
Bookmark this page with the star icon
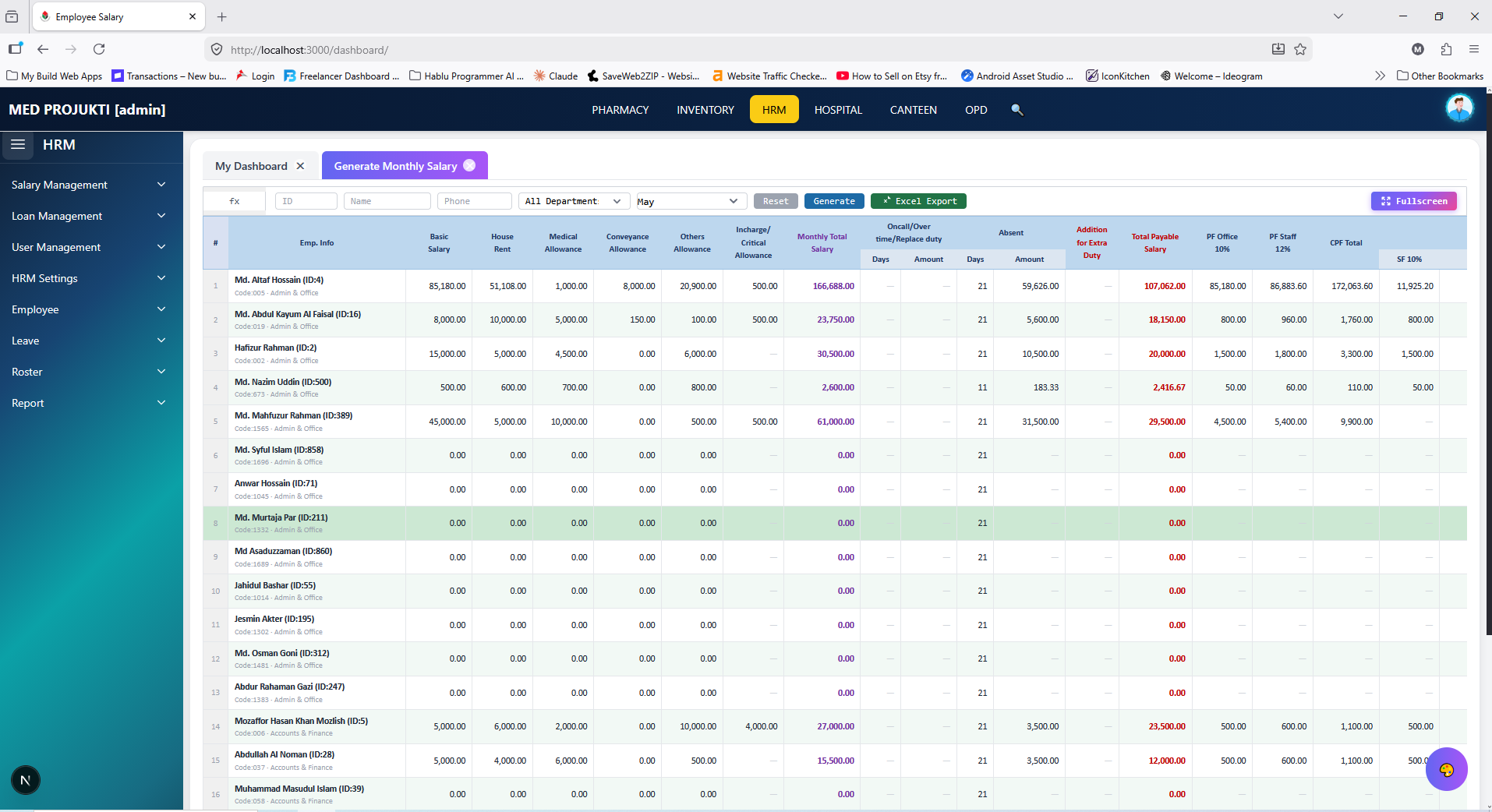(x=1300, y=49)
